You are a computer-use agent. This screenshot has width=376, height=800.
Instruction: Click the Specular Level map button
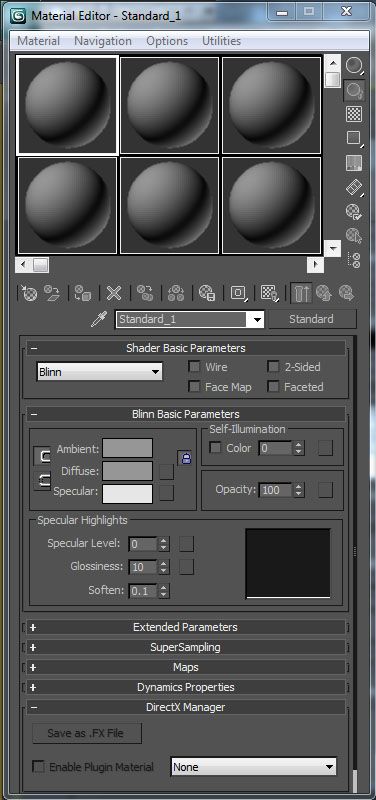pos(186,543)
